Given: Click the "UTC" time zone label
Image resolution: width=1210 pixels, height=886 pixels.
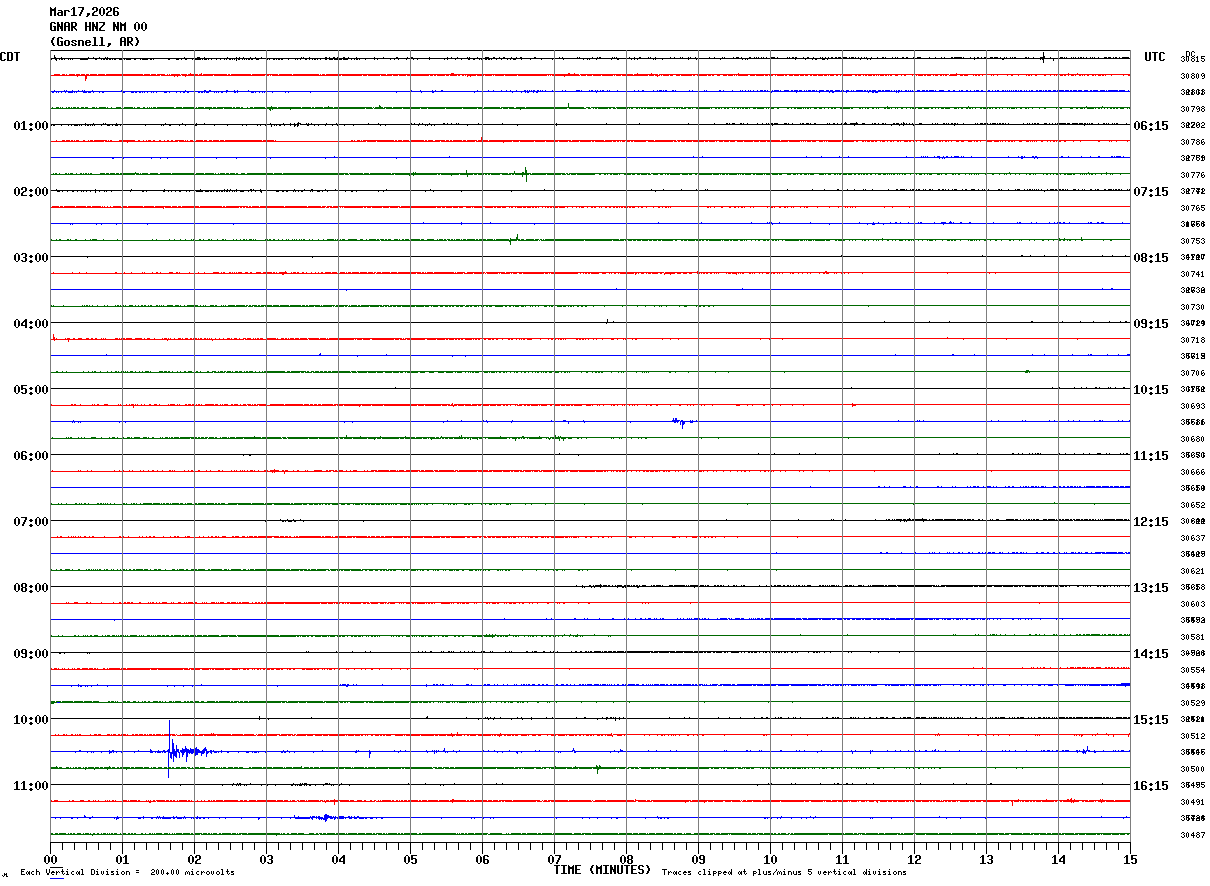Looking at the screenshot, I should click(1155, 57).
